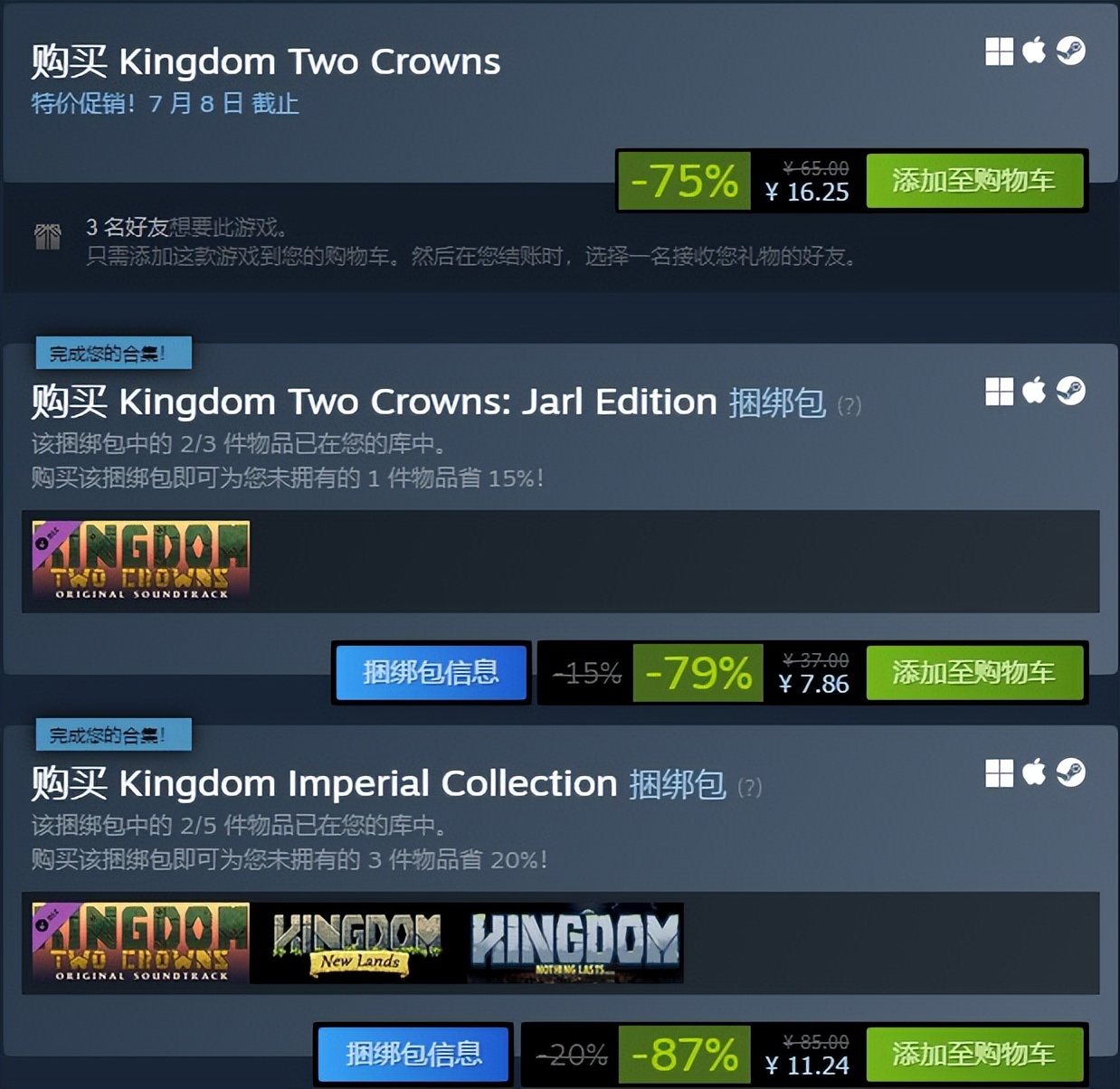
Task: Open Kingdom Nothing Lasts thumbnail
Action: [x=575, y=942]
